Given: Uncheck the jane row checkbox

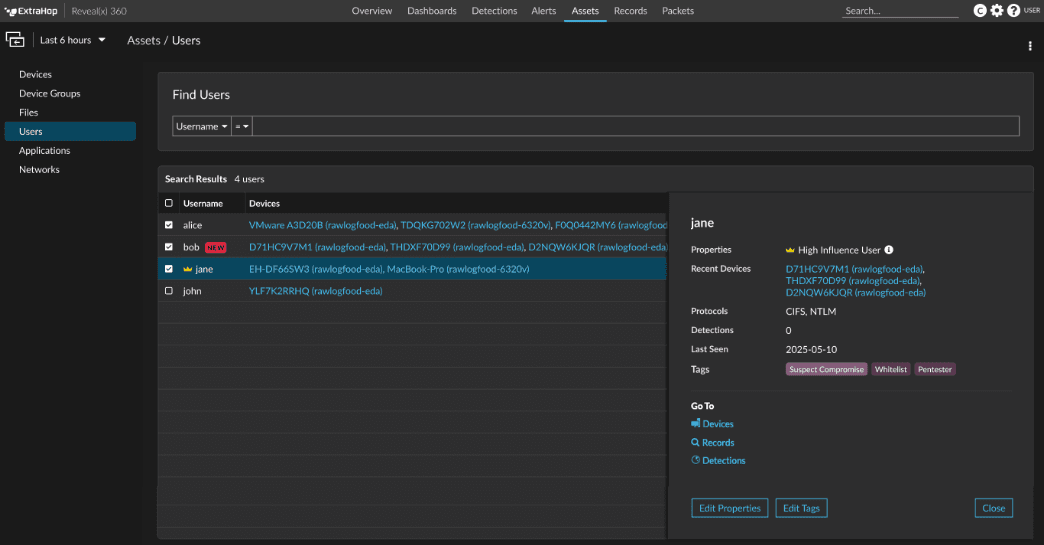Looking at the screenshot, I should coord(168,269).
